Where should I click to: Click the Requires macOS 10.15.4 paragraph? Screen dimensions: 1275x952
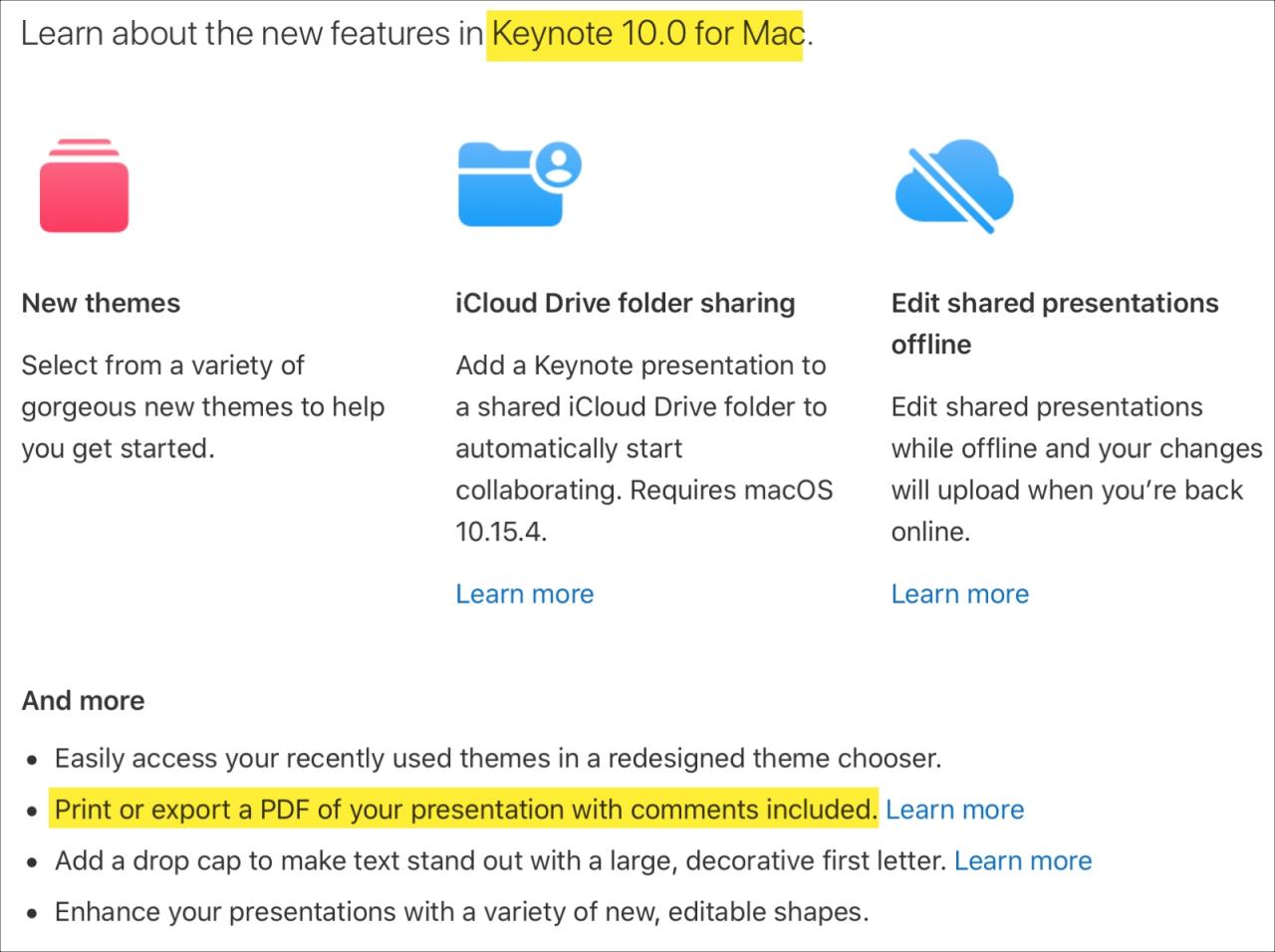coord(644,448)
